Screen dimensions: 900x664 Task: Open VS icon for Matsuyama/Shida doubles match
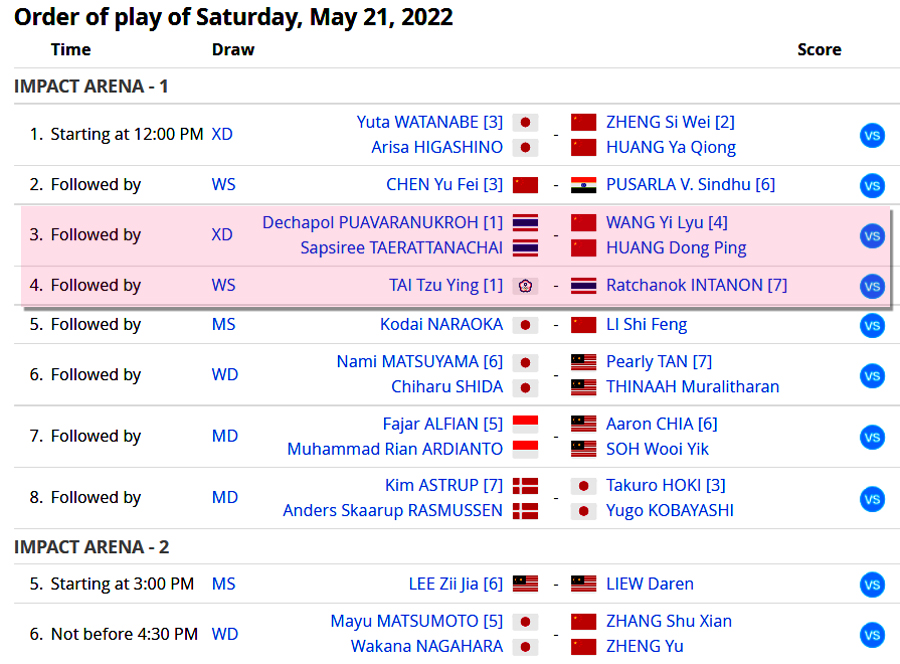pos(872,375)
